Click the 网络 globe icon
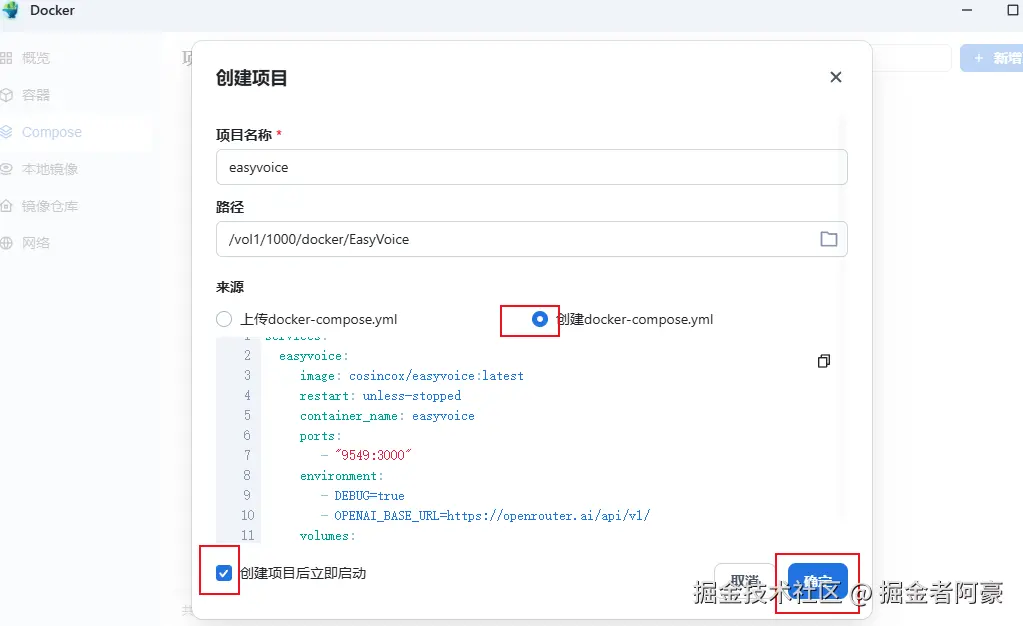1023x626 pixels. [x=7, y=243]
